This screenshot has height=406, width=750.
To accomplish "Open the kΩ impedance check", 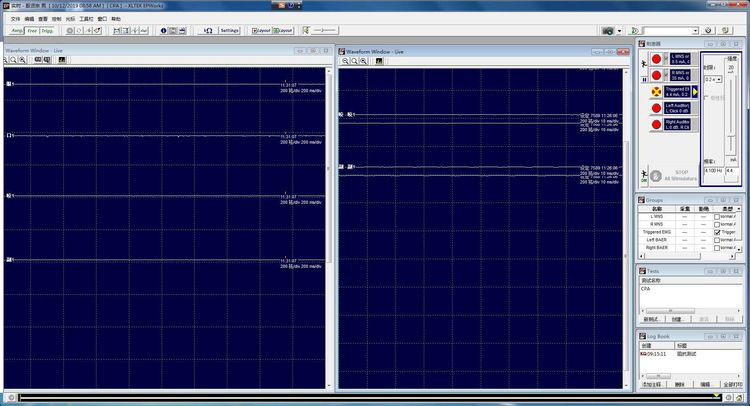I will click(208, 30).
